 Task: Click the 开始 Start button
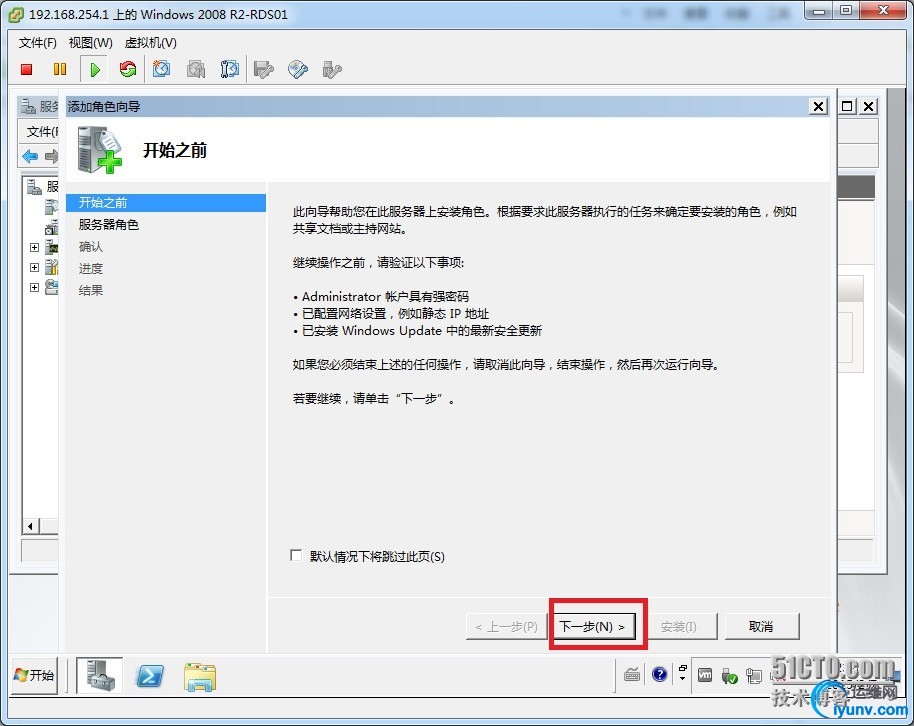(34, 675)
